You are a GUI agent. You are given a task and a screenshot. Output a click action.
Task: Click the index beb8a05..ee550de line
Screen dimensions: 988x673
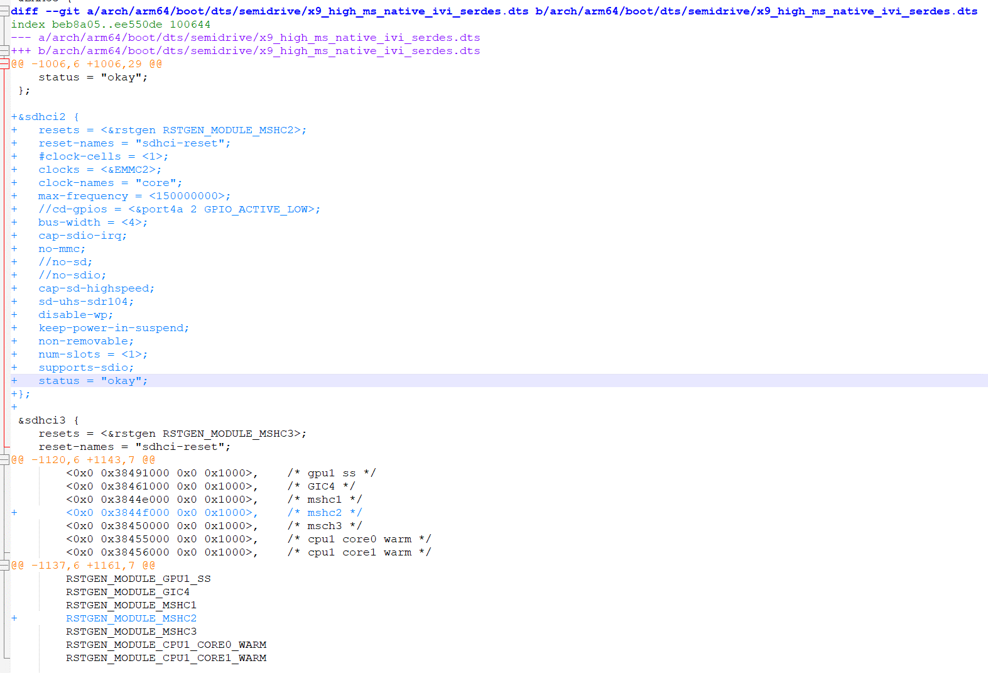[x=111, y=24]
